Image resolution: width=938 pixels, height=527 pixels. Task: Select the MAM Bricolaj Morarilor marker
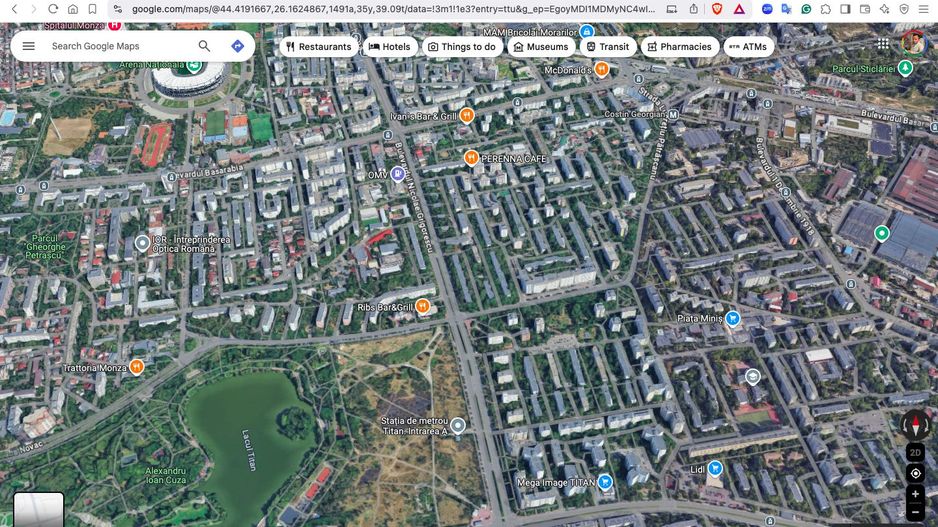click(x=587, y=31)
